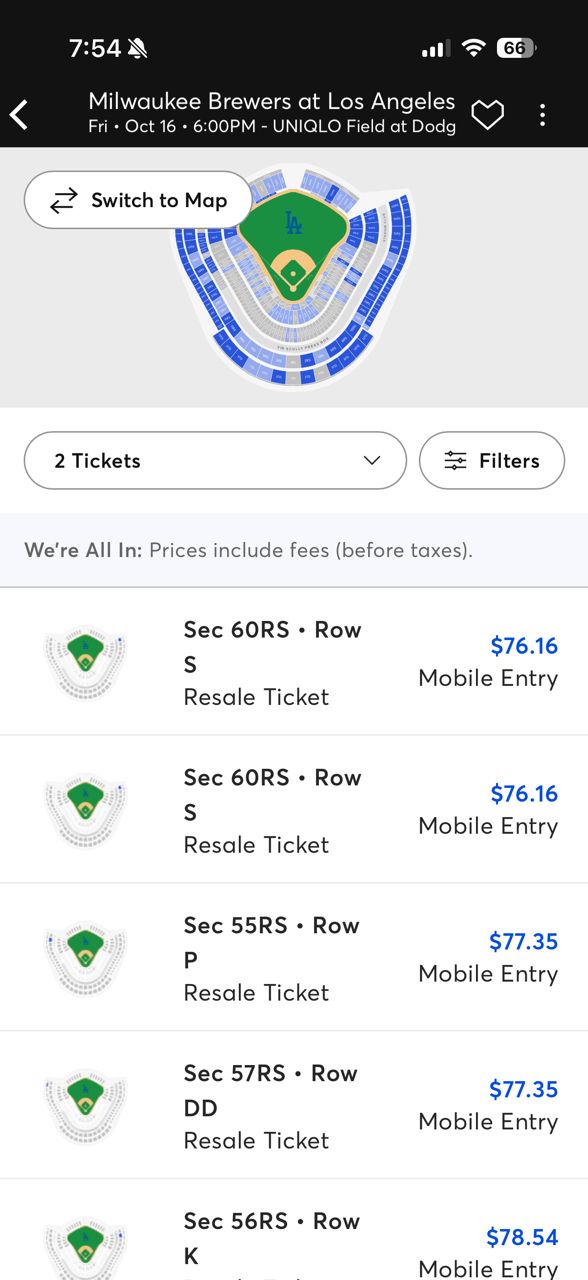This screenshot has width=588, height=1280.
Task: Select the Sec 57RS Row DD listing
Action: [x=294, y=1106]
